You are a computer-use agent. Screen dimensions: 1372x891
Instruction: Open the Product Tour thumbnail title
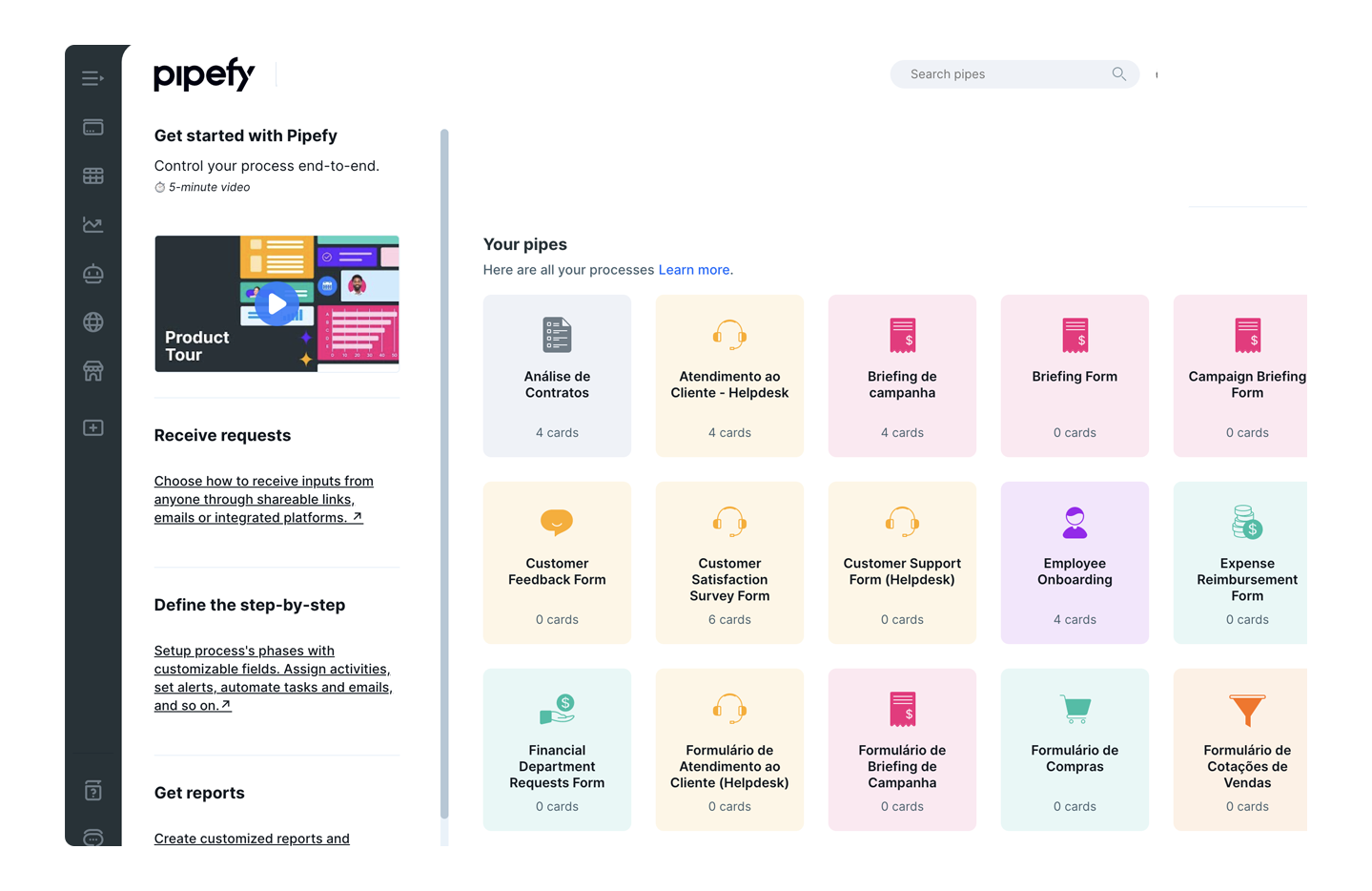click(x=196, y=345)
